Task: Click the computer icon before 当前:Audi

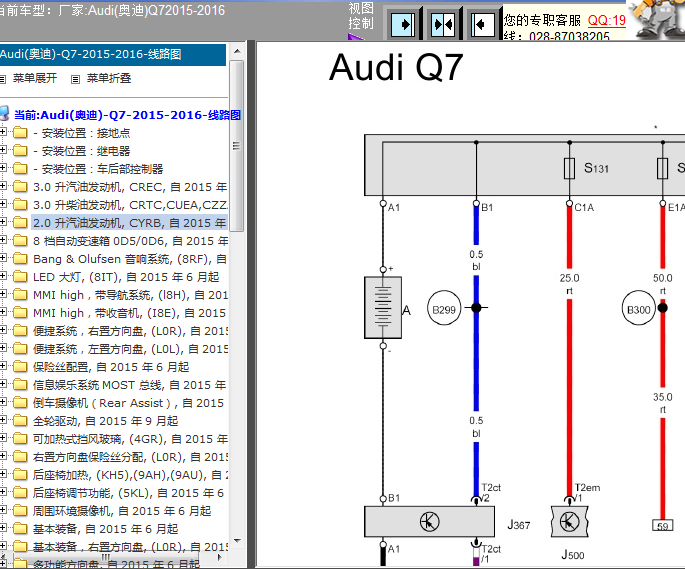Action: click(x=4, y=114)
